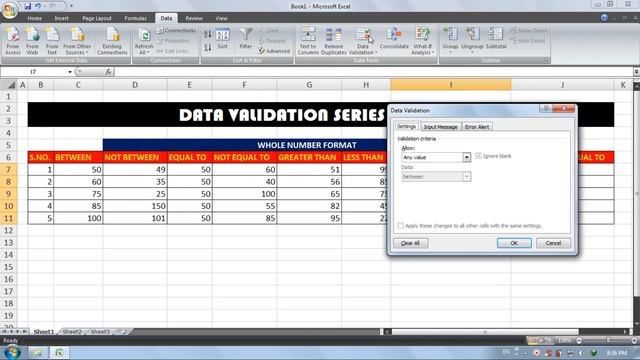Select the Sheet3 worksheet tab

[100, 332]
